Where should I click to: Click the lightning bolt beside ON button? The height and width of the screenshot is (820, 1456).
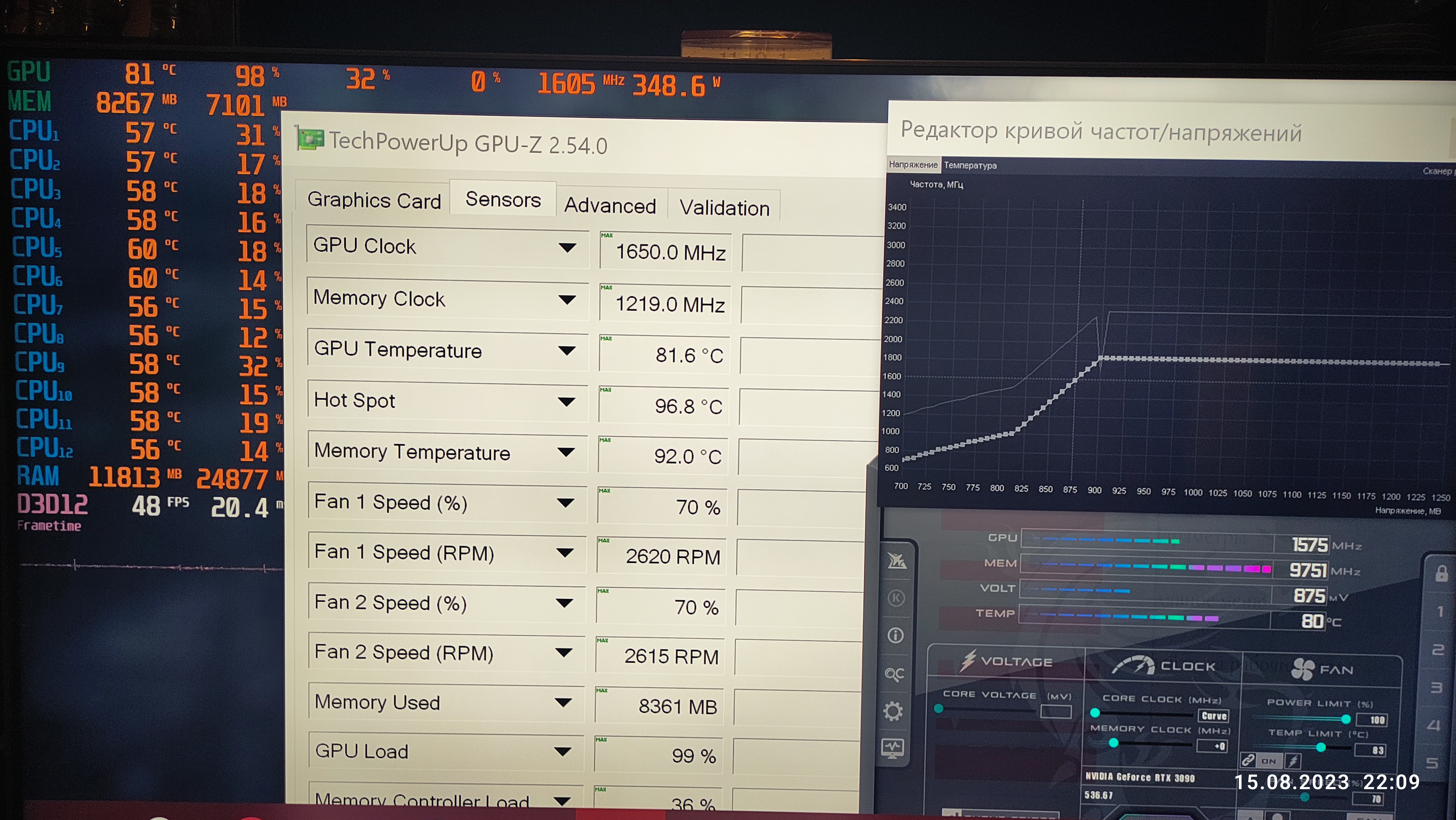pos(1293,761)
